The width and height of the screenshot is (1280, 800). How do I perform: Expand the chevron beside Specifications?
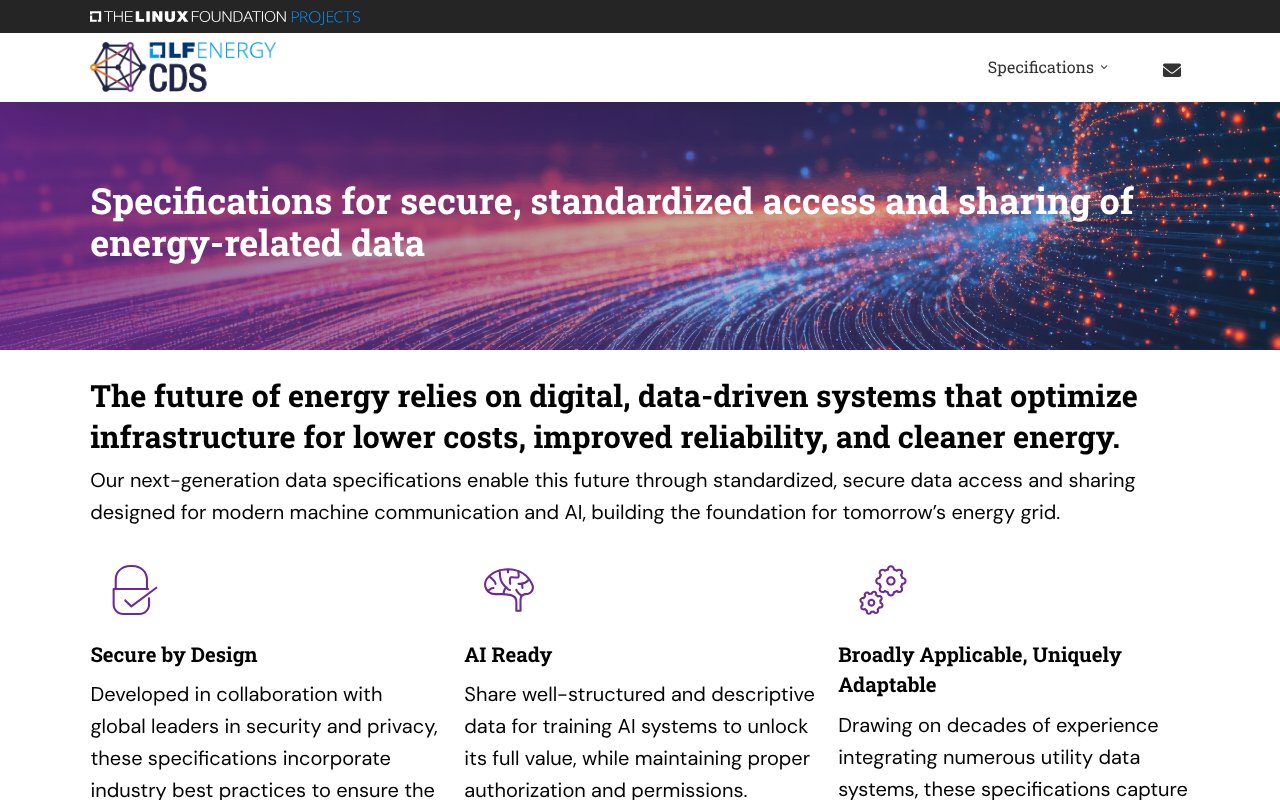1104,67
